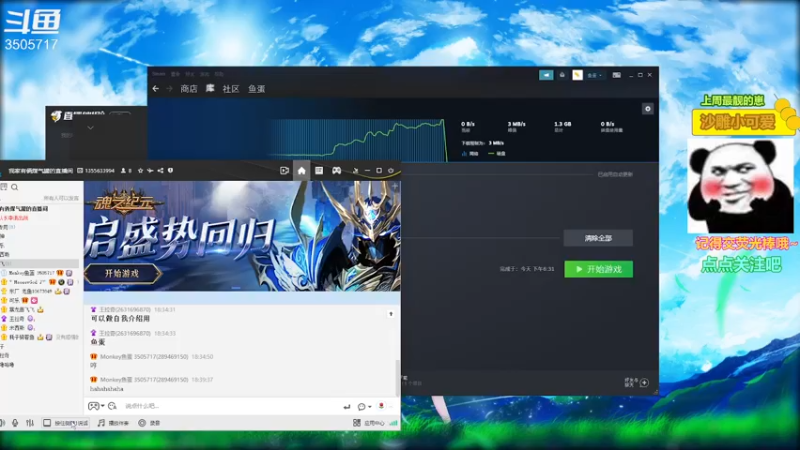The width and height of the screenshot is (800, 450).
Task: Click the send enter arrow icon
Action: pos(347,407)
